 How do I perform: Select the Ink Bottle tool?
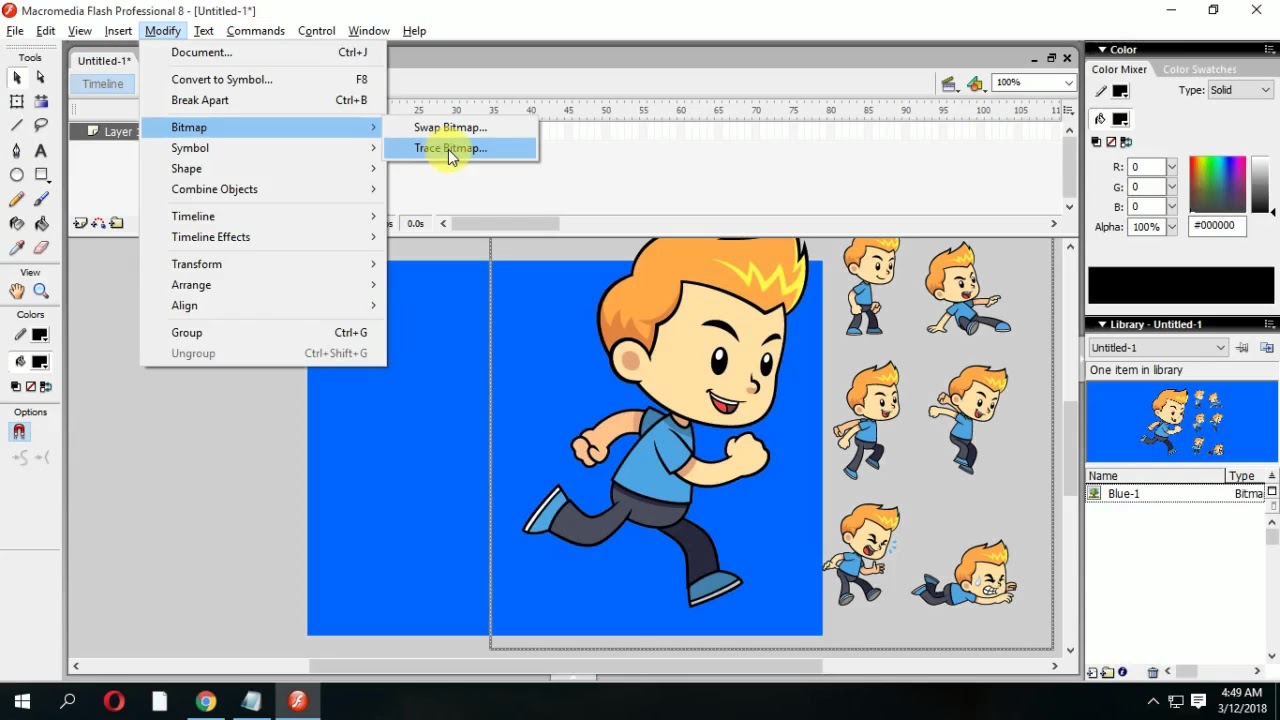(x=17, y=223)
